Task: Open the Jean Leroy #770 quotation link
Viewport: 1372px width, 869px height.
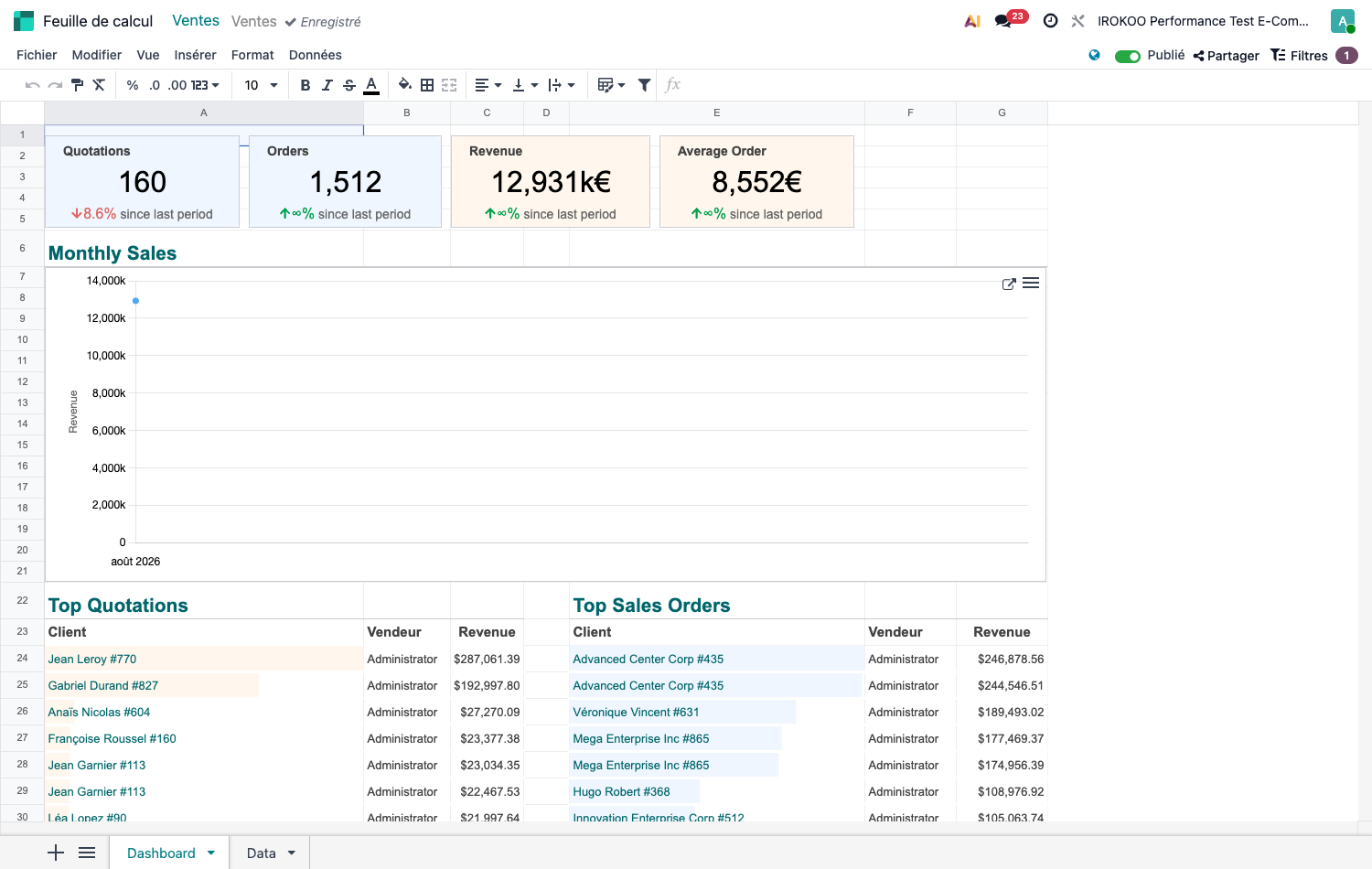Action: pos(92,659)
